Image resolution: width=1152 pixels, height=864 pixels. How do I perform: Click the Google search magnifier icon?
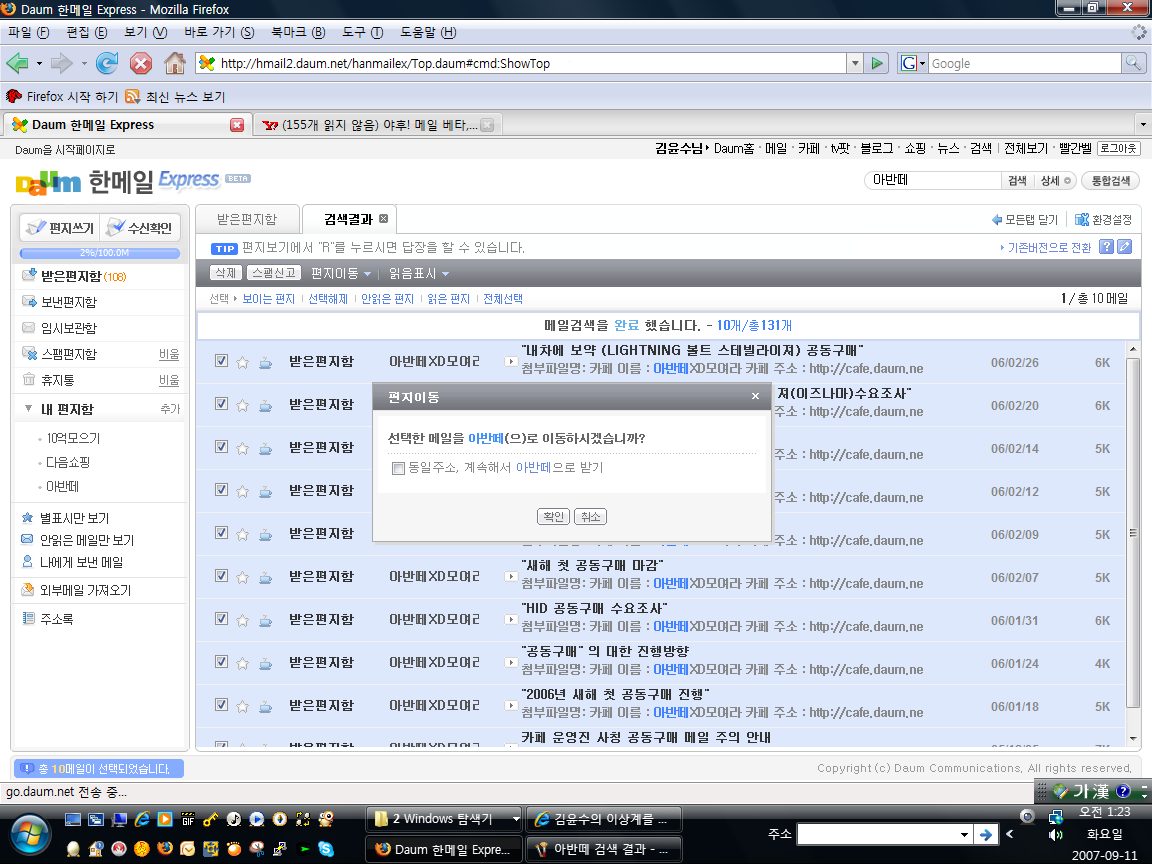point(1133,63)
